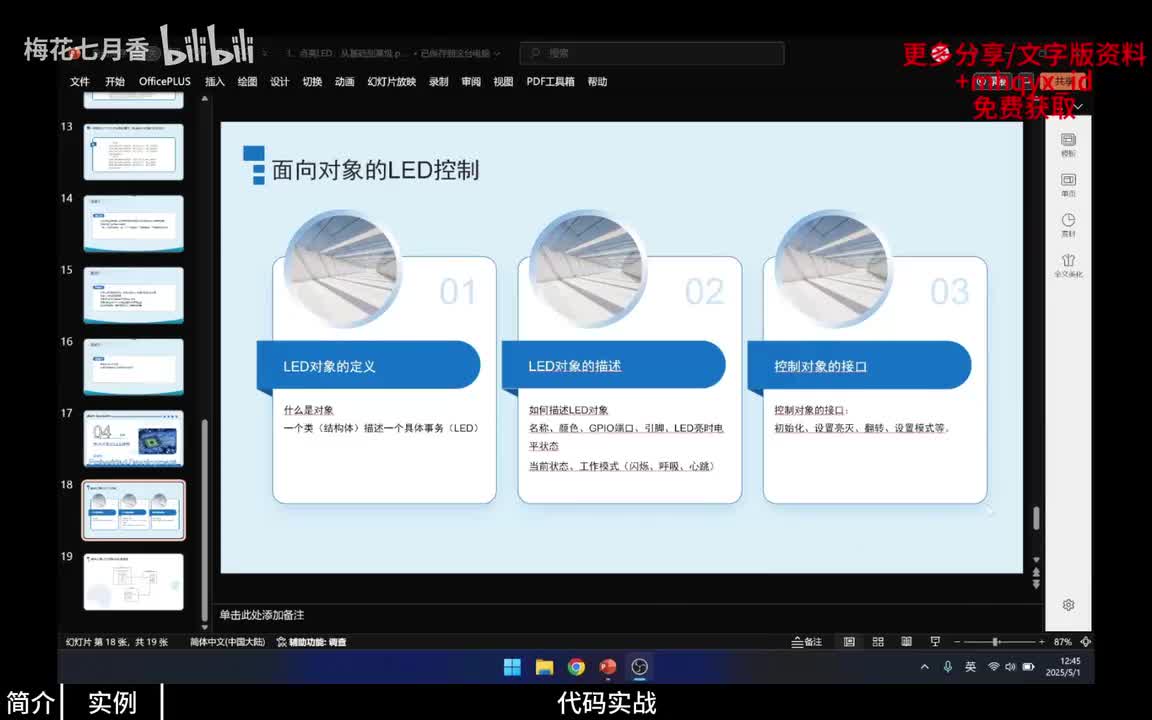Open the 绘图 ribbon tab
Screen dimensions: 1152x720
pos(247,82)
